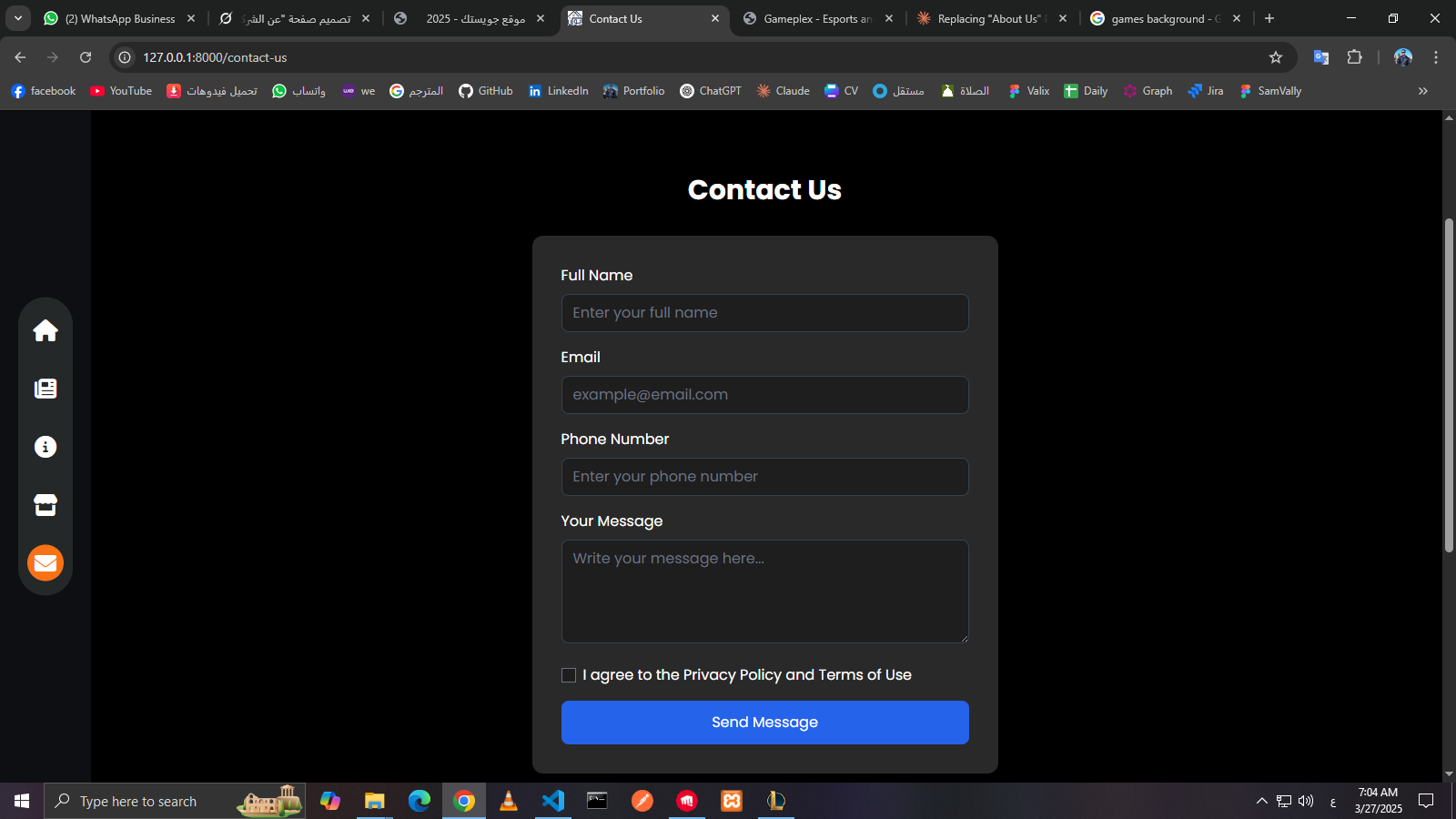Switch to the WhatsApp Business tab
This screenshot has width=1456, height=819.
tap(118, 18)
